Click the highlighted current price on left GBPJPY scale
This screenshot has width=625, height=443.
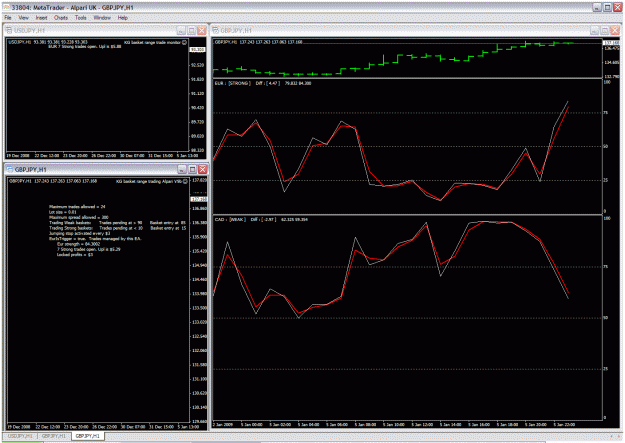[198, 199]
